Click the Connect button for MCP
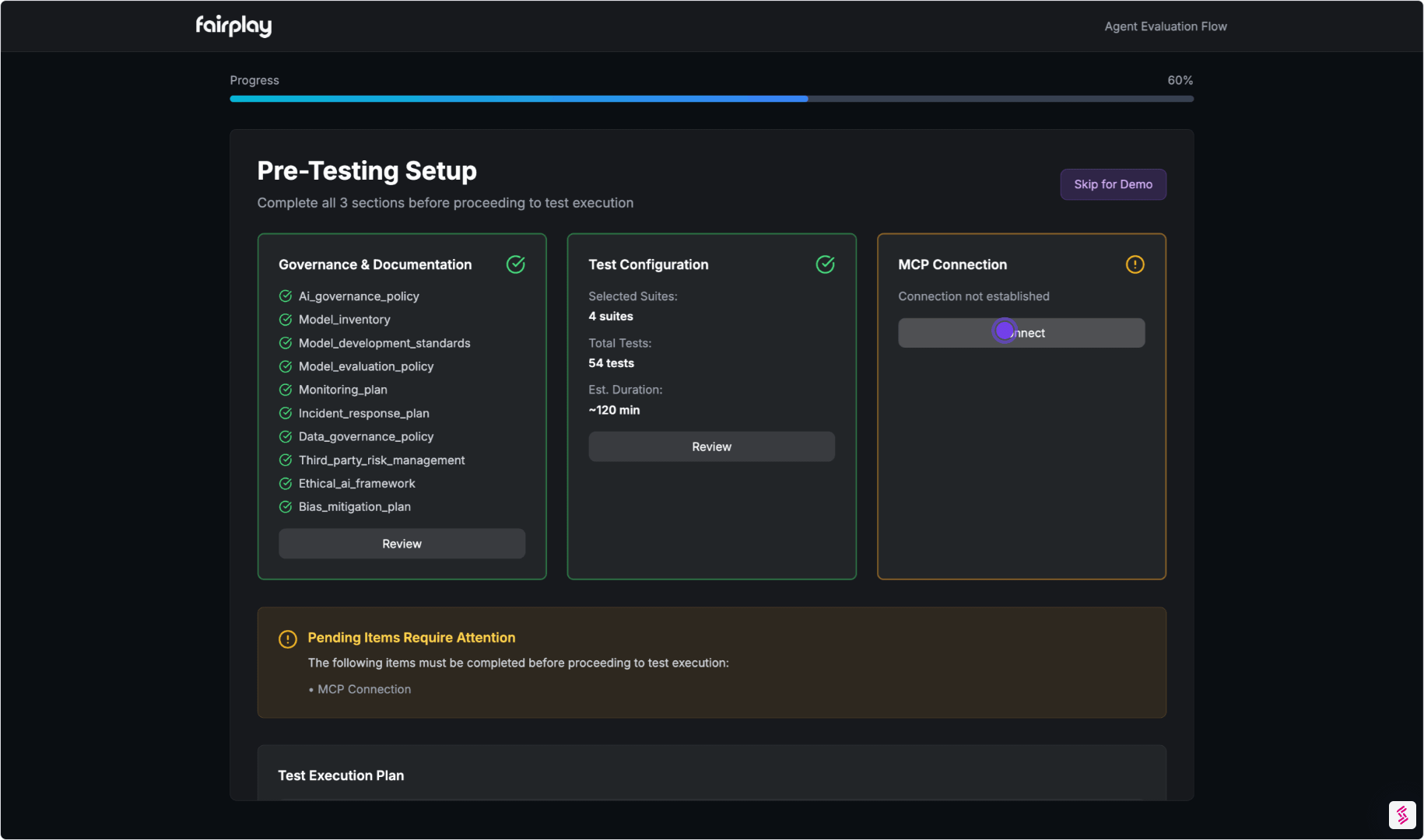This screenshot has height=840, width=1424. coord(1021,333)
